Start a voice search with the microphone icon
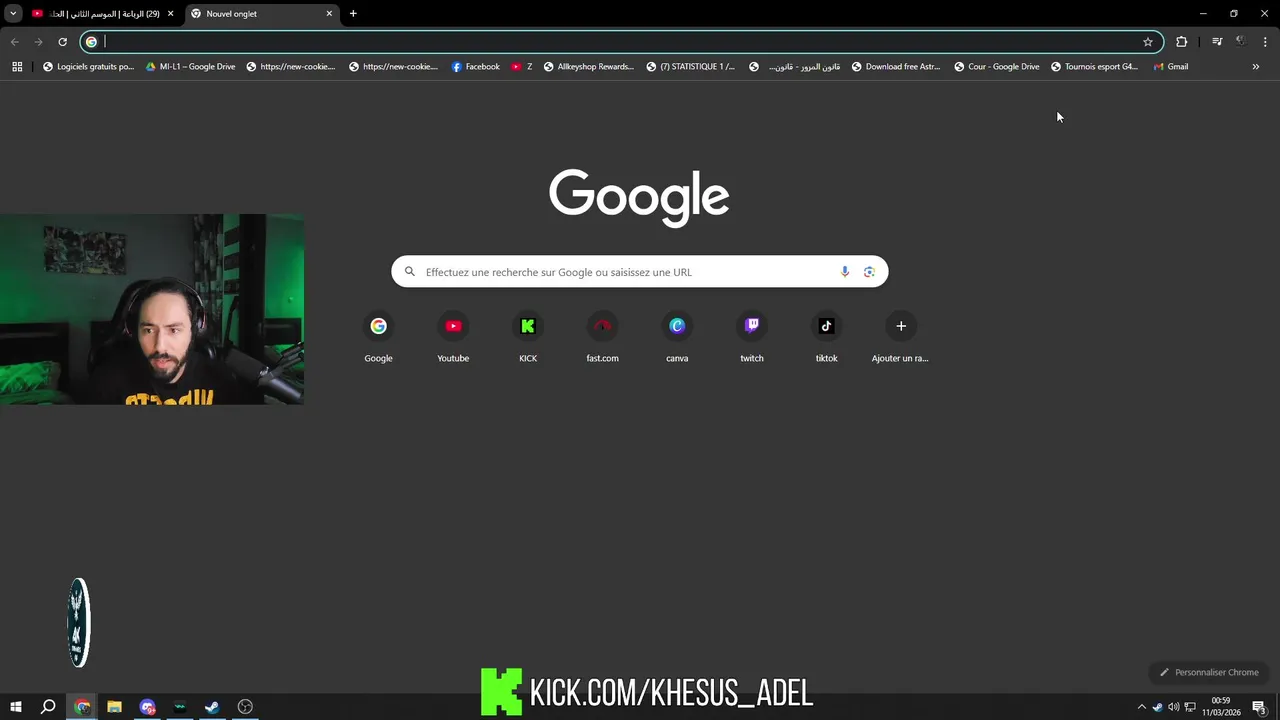The height and width of the screenshot is (720, 1280). 845,272
